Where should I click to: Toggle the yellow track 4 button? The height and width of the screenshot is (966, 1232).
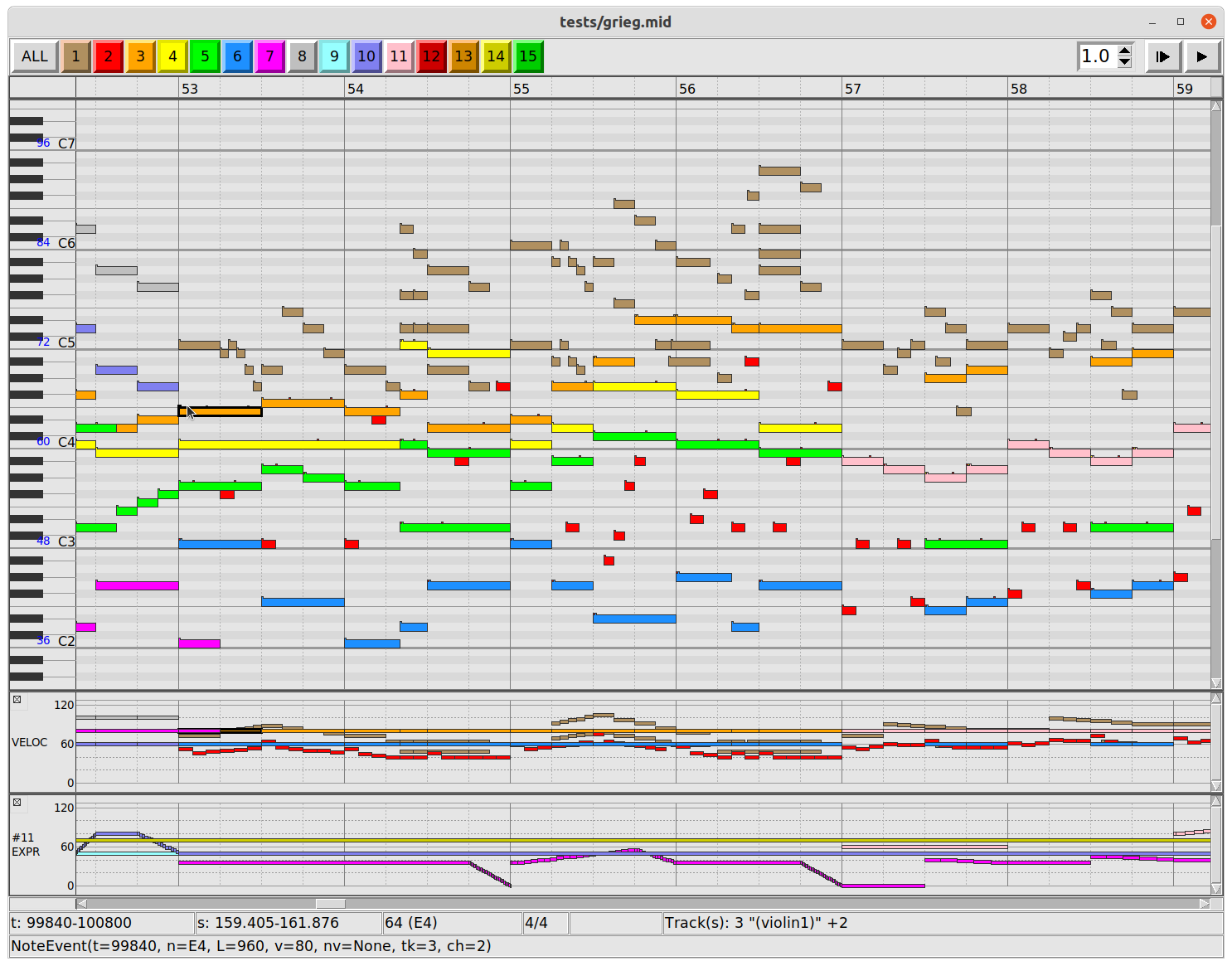172,56
